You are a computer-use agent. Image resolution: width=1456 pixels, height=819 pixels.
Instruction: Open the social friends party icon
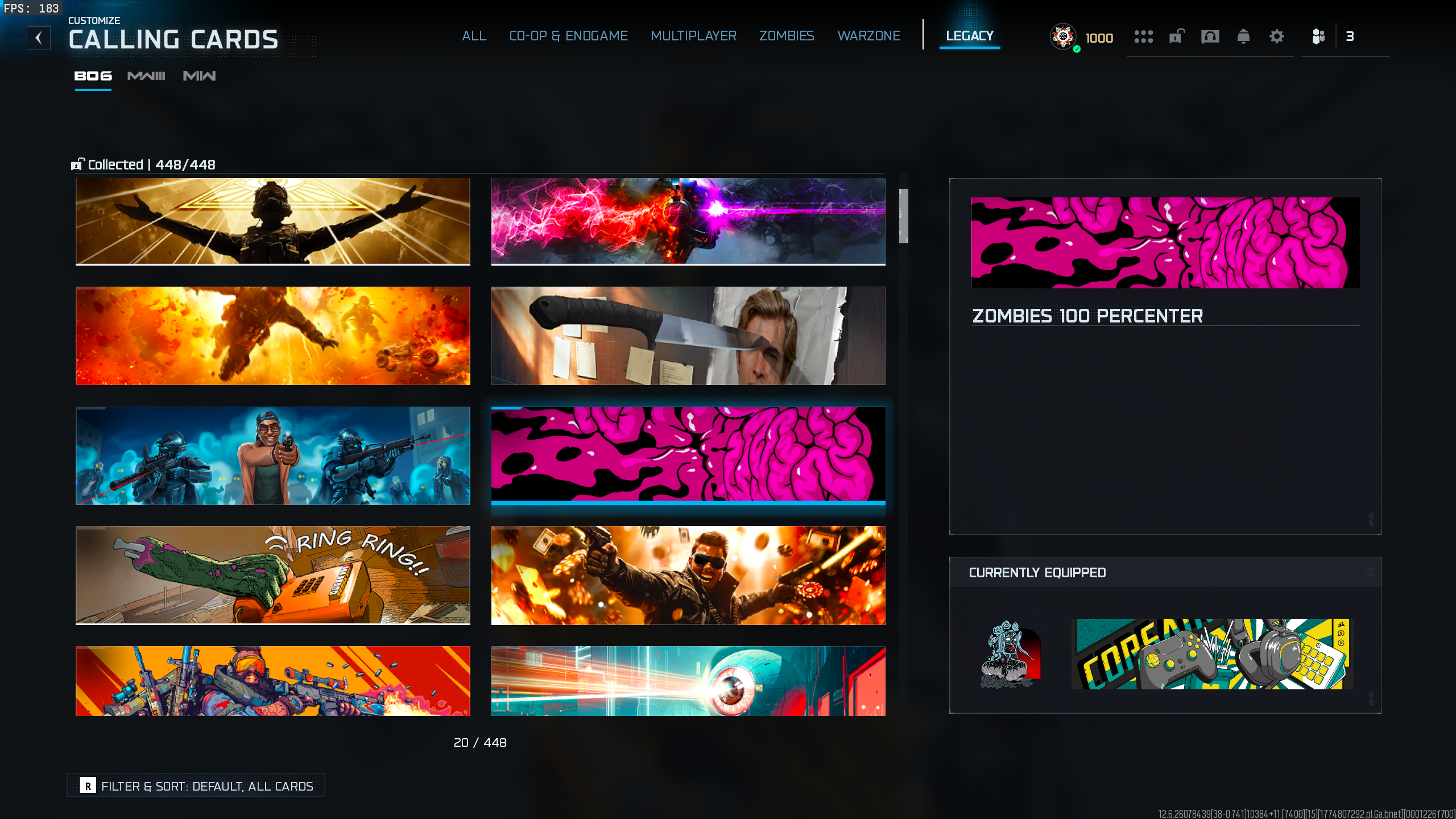pyautogui.click(x=1318, y=37)
